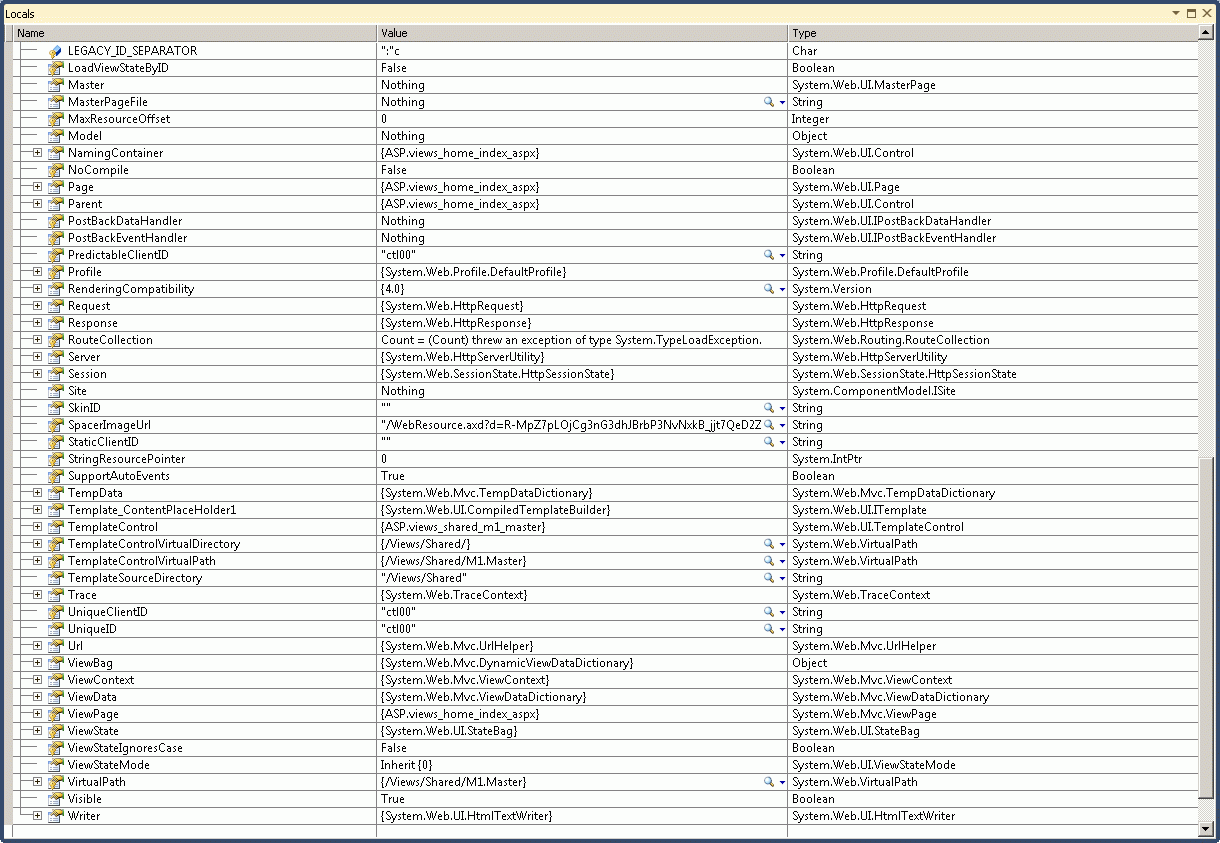1220x843 pixels.
Task: Open text visualizer for UniqueID value
Action: [769, 629]
